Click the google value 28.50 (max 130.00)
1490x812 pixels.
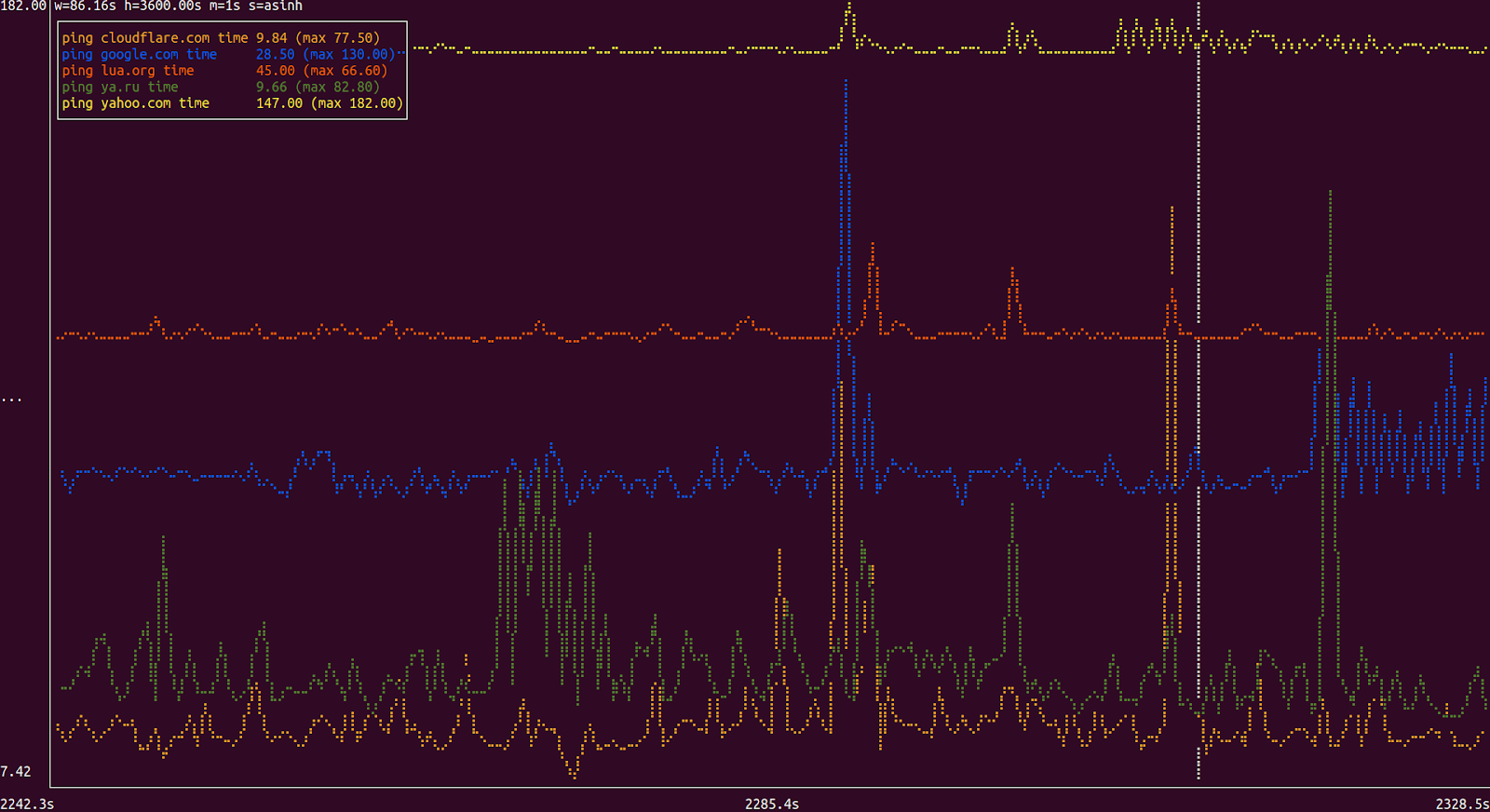point(325,55)
